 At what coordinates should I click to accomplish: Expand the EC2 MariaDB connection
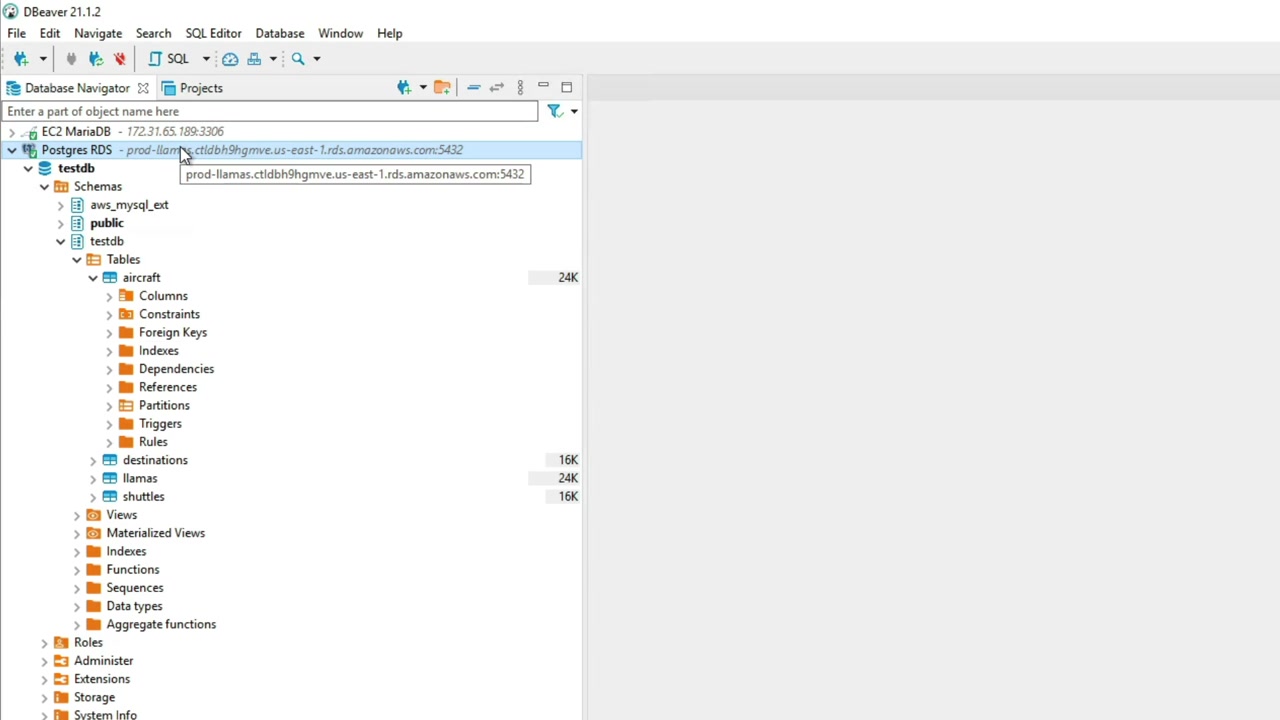pos(11,132)
